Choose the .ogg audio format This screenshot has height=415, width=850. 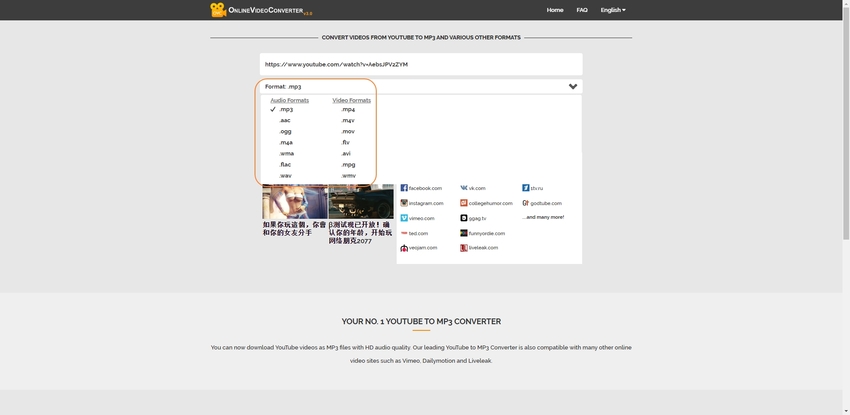pos(285,132)
